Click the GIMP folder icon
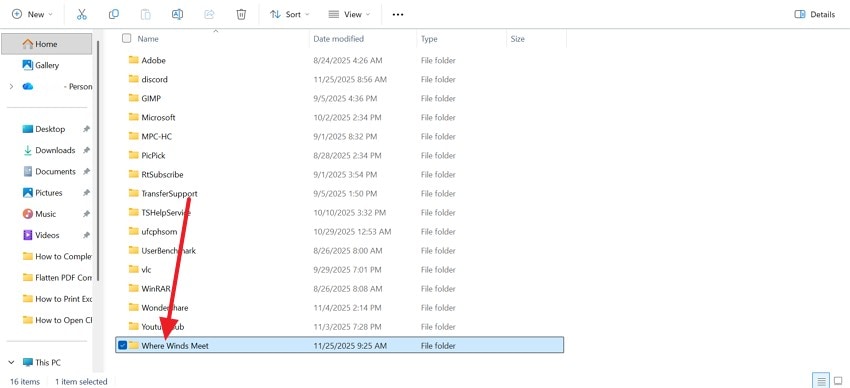The width and height of the screenshot is (850, 388). click(x=133, y=98)
